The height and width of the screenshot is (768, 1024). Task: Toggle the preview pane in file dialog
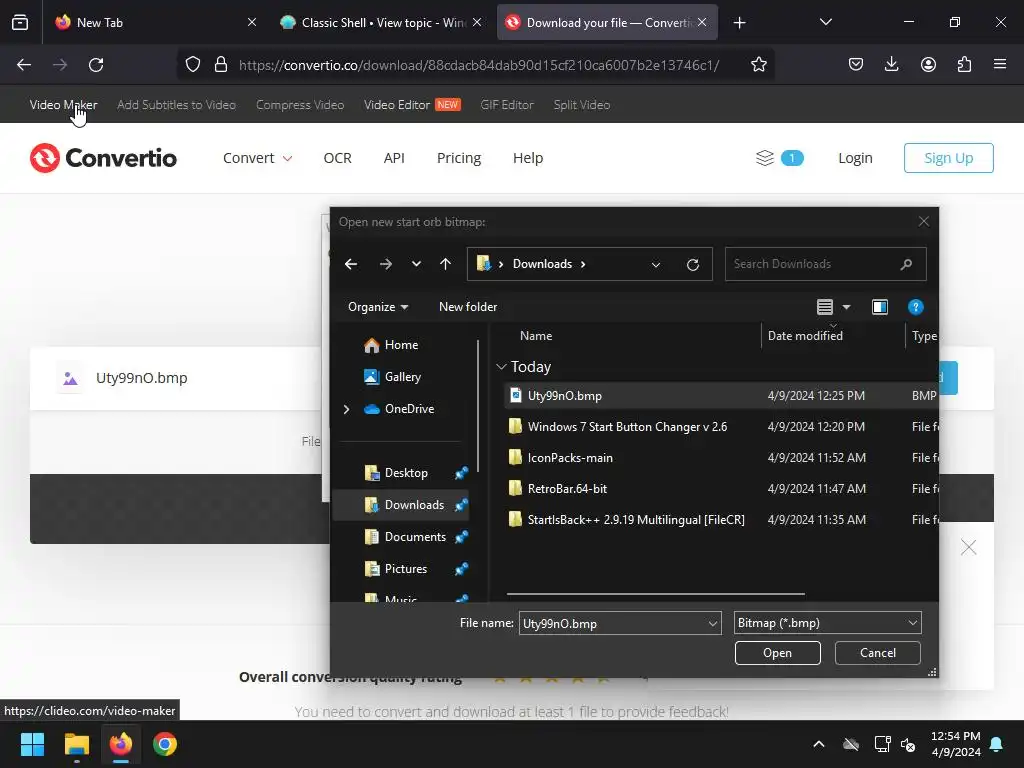click(880, 307)
